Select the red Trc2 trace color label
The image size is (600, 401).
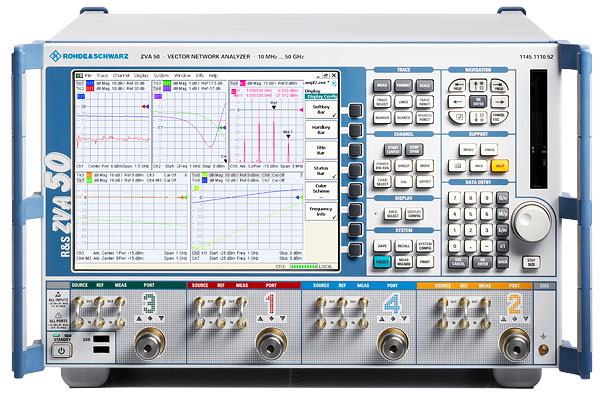point(90,88)
